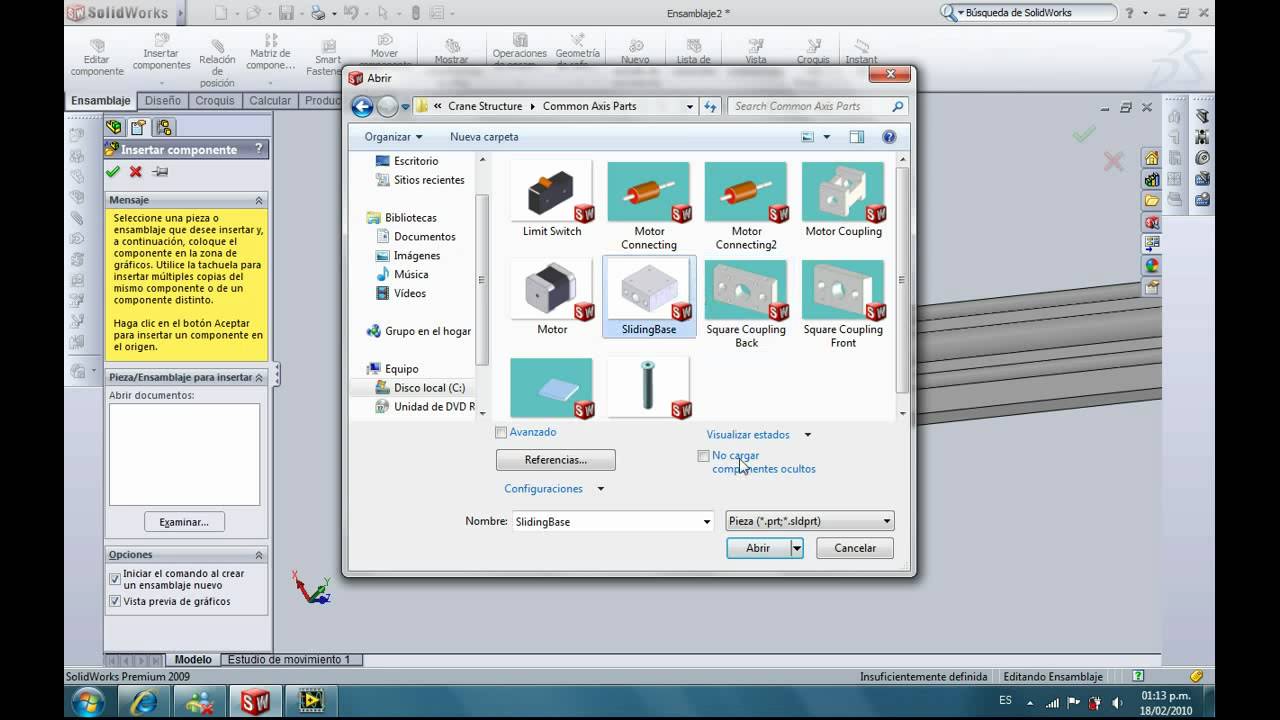Select the Estudio de movimiento 1 tab

pyautogui.click(x=289, y=660)
